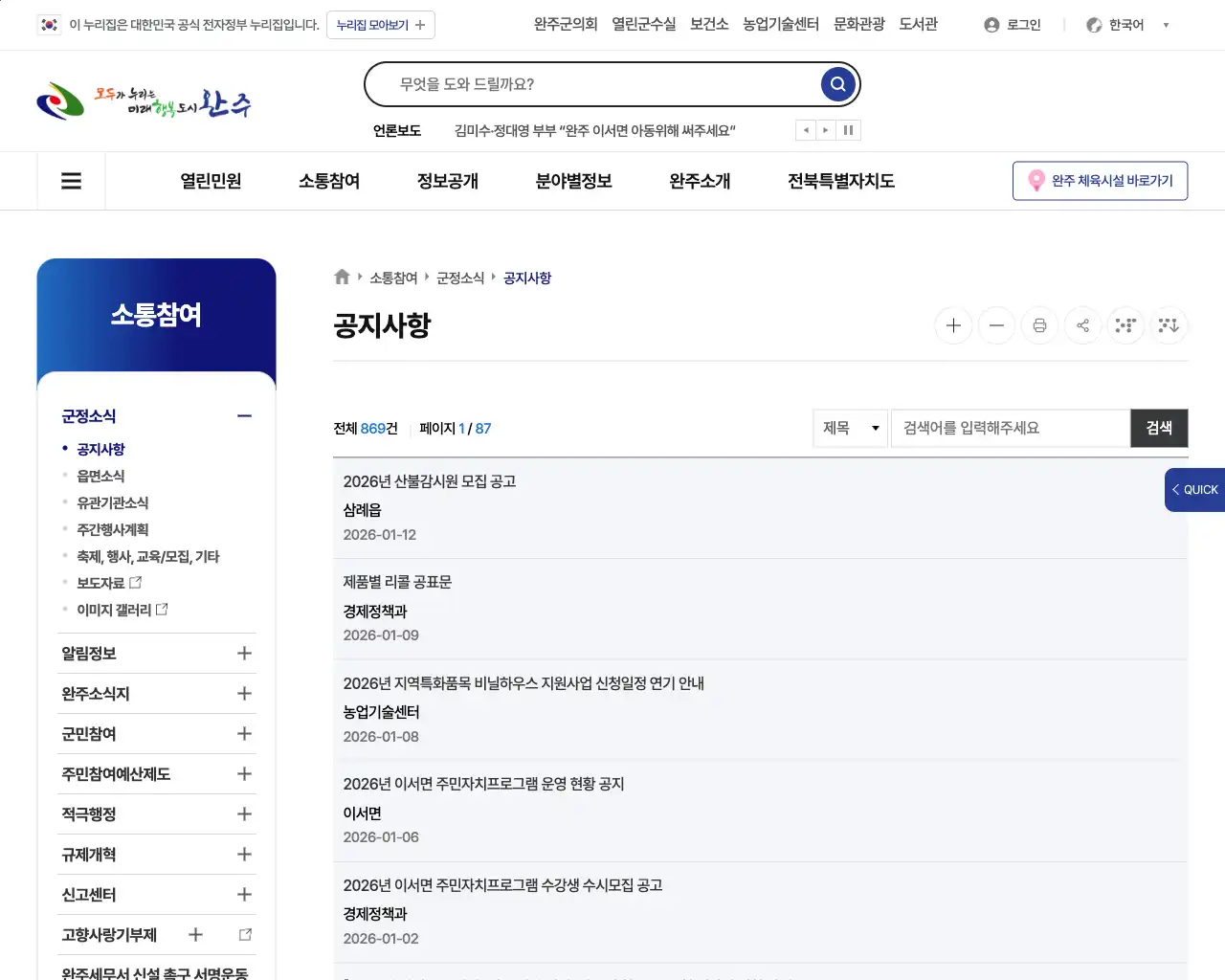Image resolution: width=1225 pixels, height=980 pixels.
Task: Click the home icon in the breadcrumb
Action: pyautogui.click(x=342, y=277)
